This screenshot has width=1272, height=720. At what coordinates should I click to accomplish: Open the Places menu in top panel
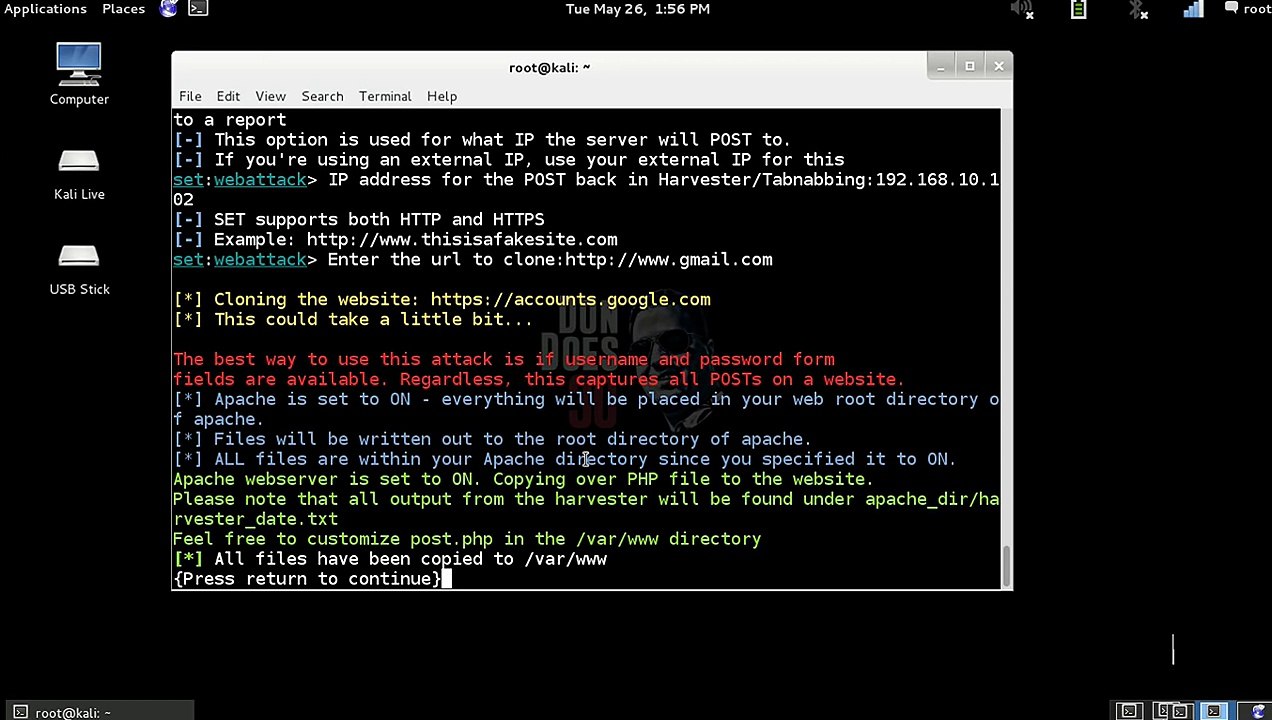click(x=123, y=9)
